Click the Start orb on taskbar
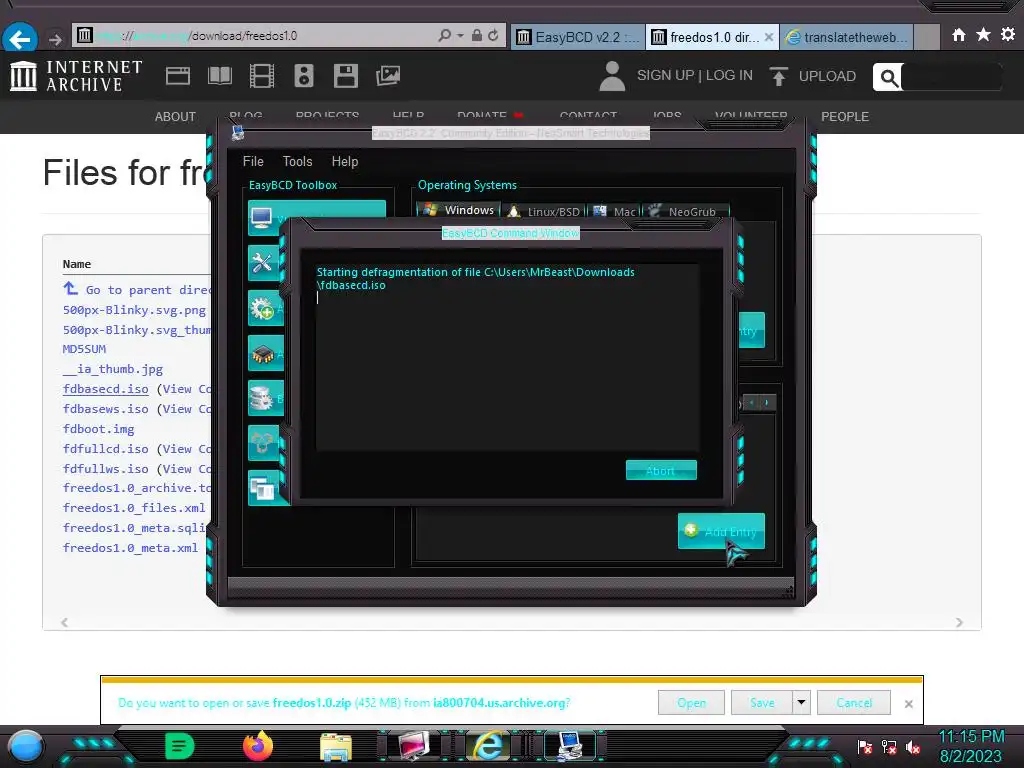Screen dimensions: 1024x768 pos(26,746)
